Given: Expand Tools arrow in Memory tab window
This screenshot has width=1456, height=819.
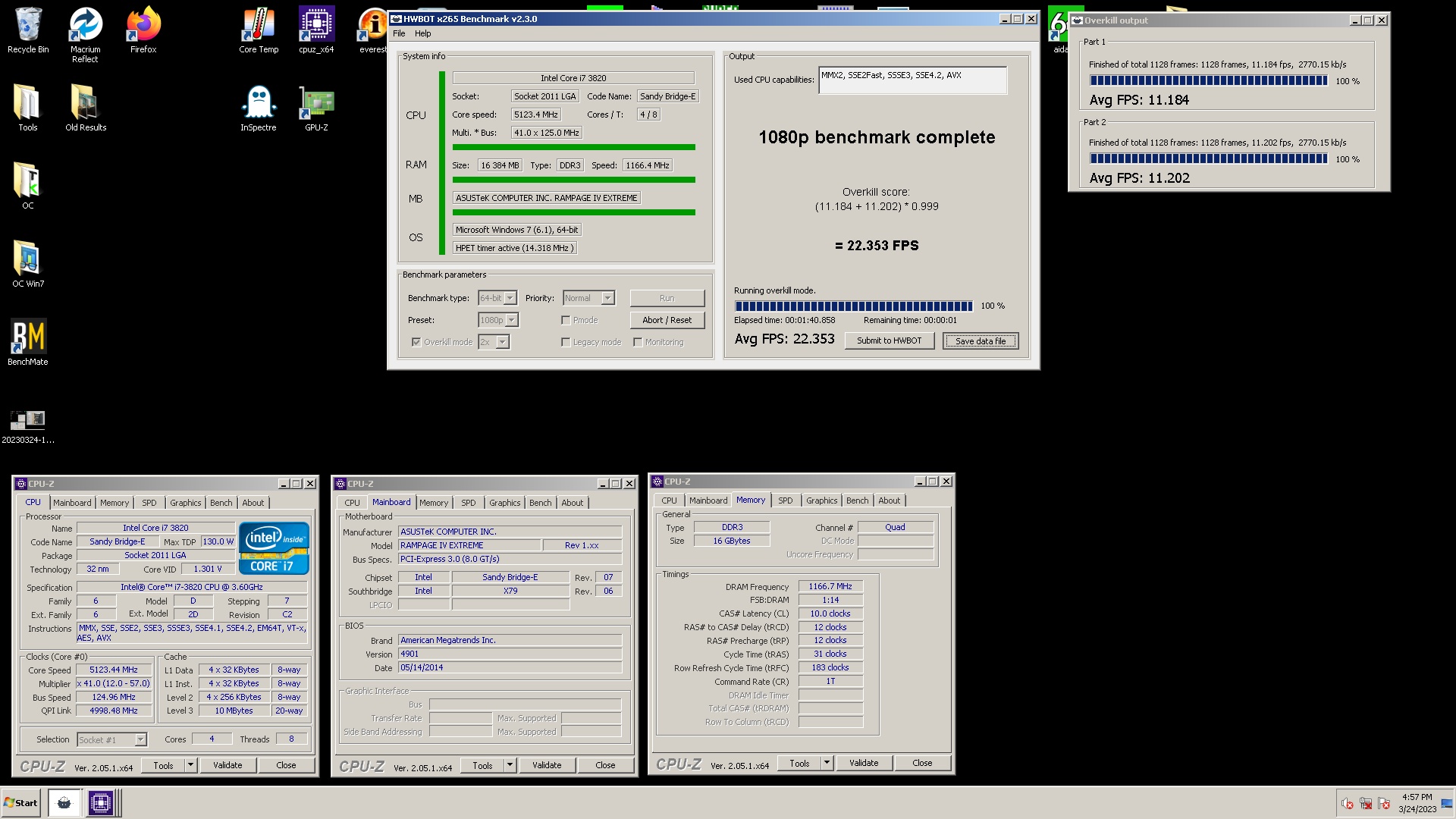Looking at the screenshot, I should pos(827,763).
